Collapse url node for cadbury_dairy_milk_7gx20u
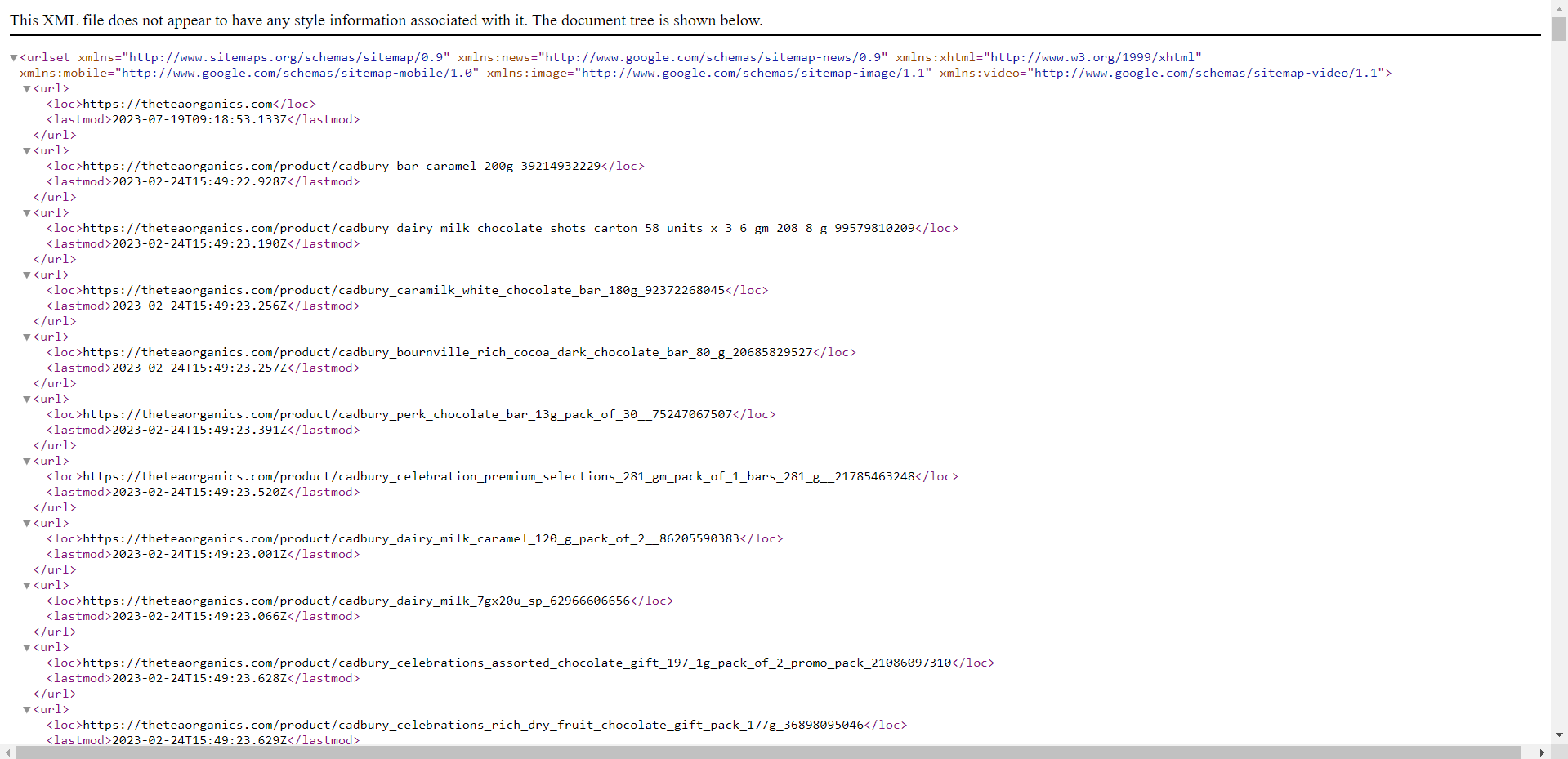 point(27,586)
